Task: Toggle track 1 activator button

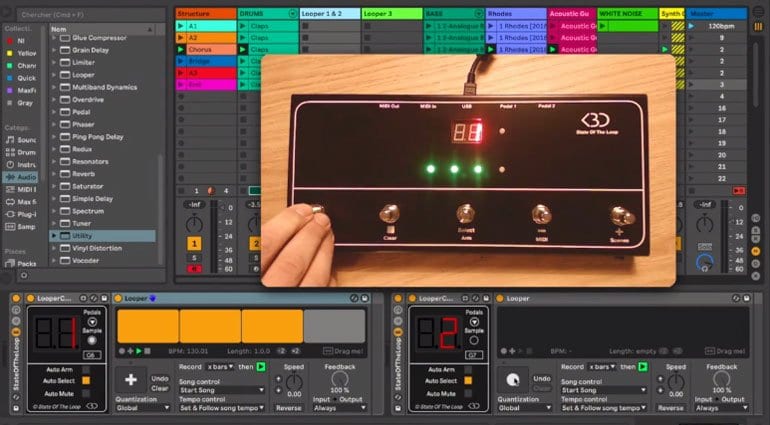Action: click(194, 243)
